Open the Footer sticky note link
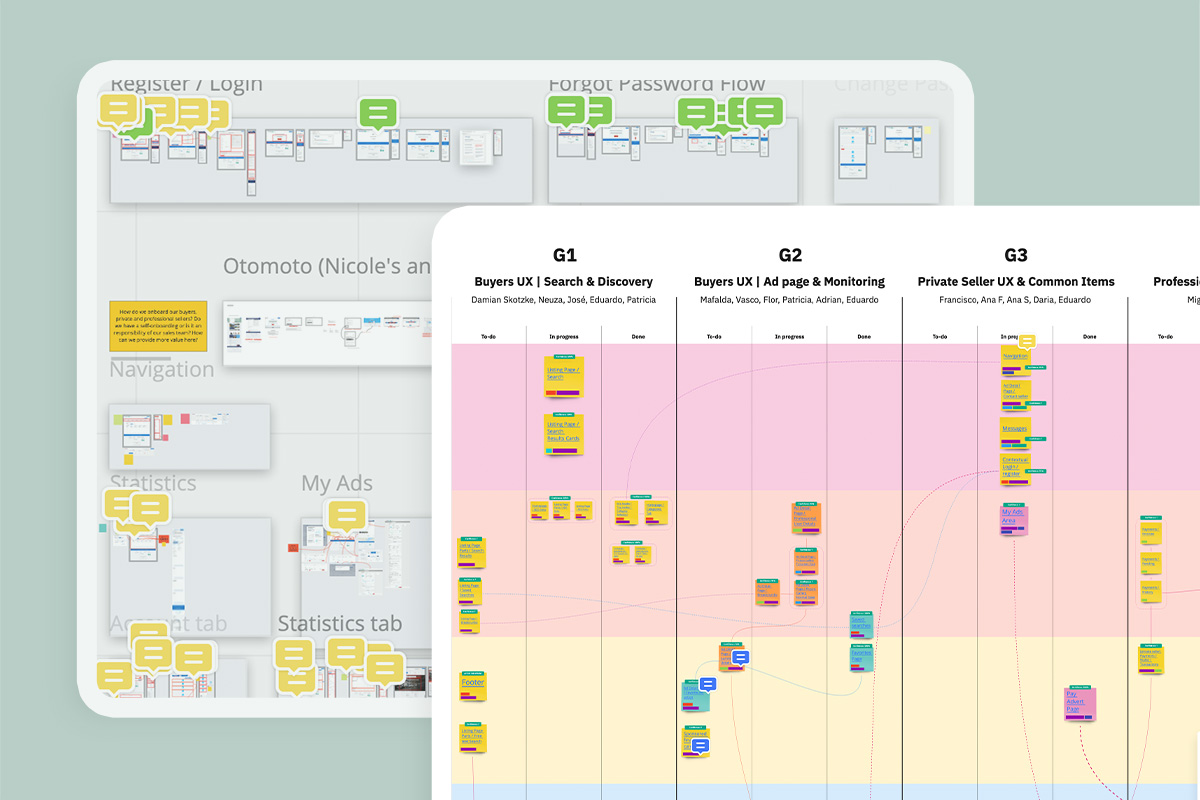Screen dimensions: 1200x800 pyautogui.click(x=471, y=683)
